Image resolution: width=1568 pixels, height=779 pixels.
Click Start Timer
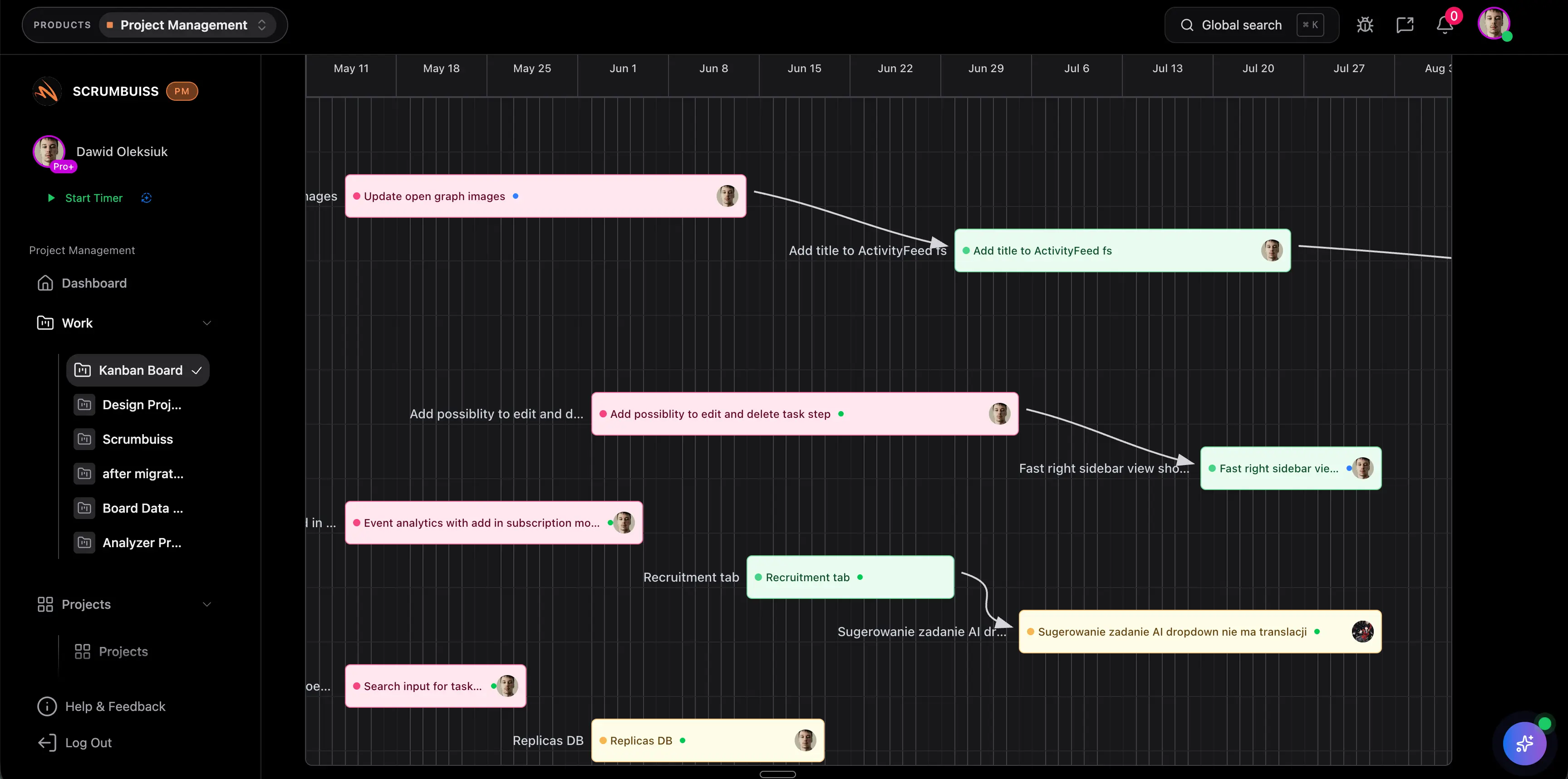[x=93, y=198]
